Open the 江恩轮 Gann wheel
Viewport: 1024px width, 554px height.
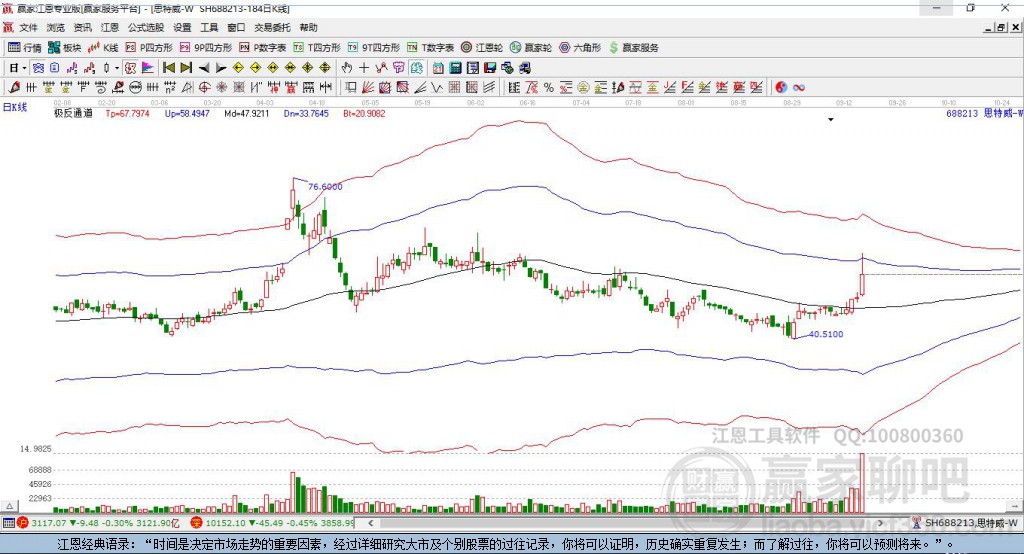pos(482,48)
